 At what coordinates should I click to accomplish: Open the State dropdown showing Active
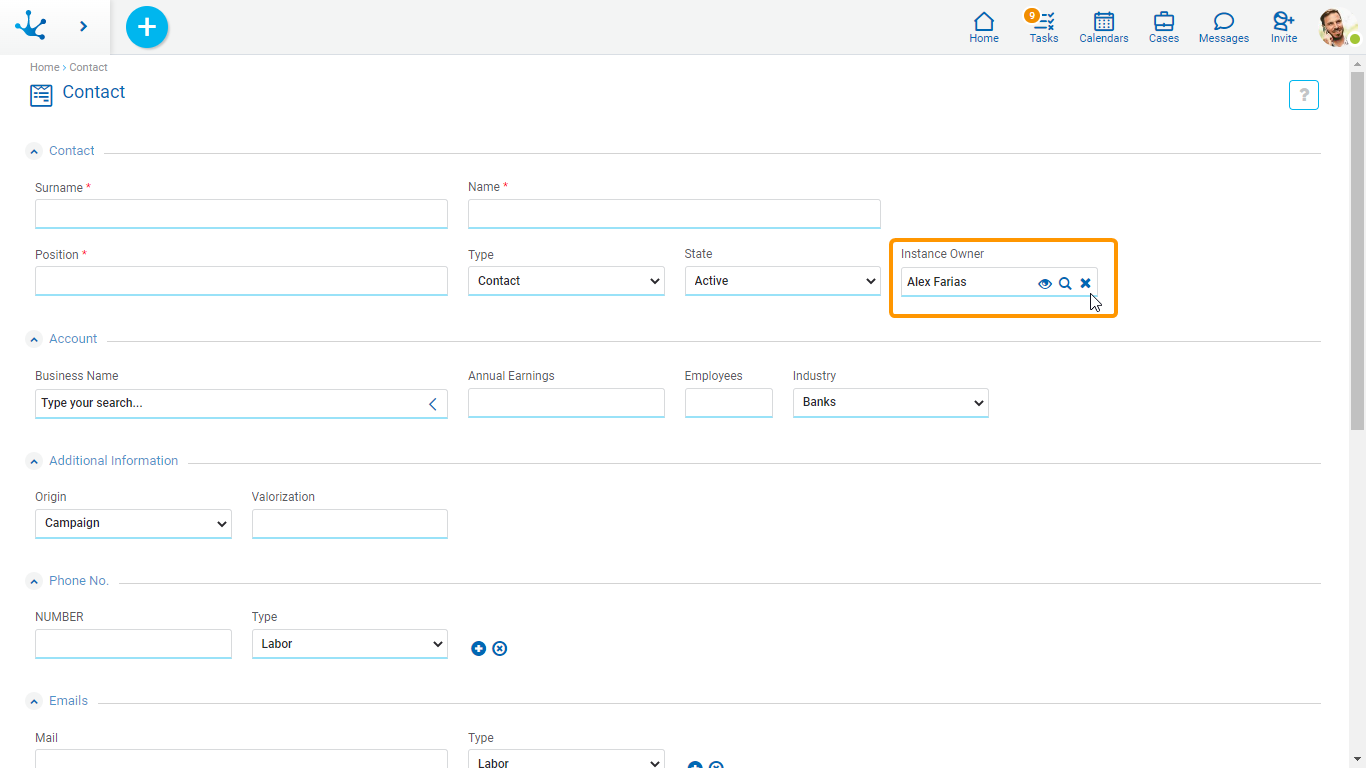782,281
